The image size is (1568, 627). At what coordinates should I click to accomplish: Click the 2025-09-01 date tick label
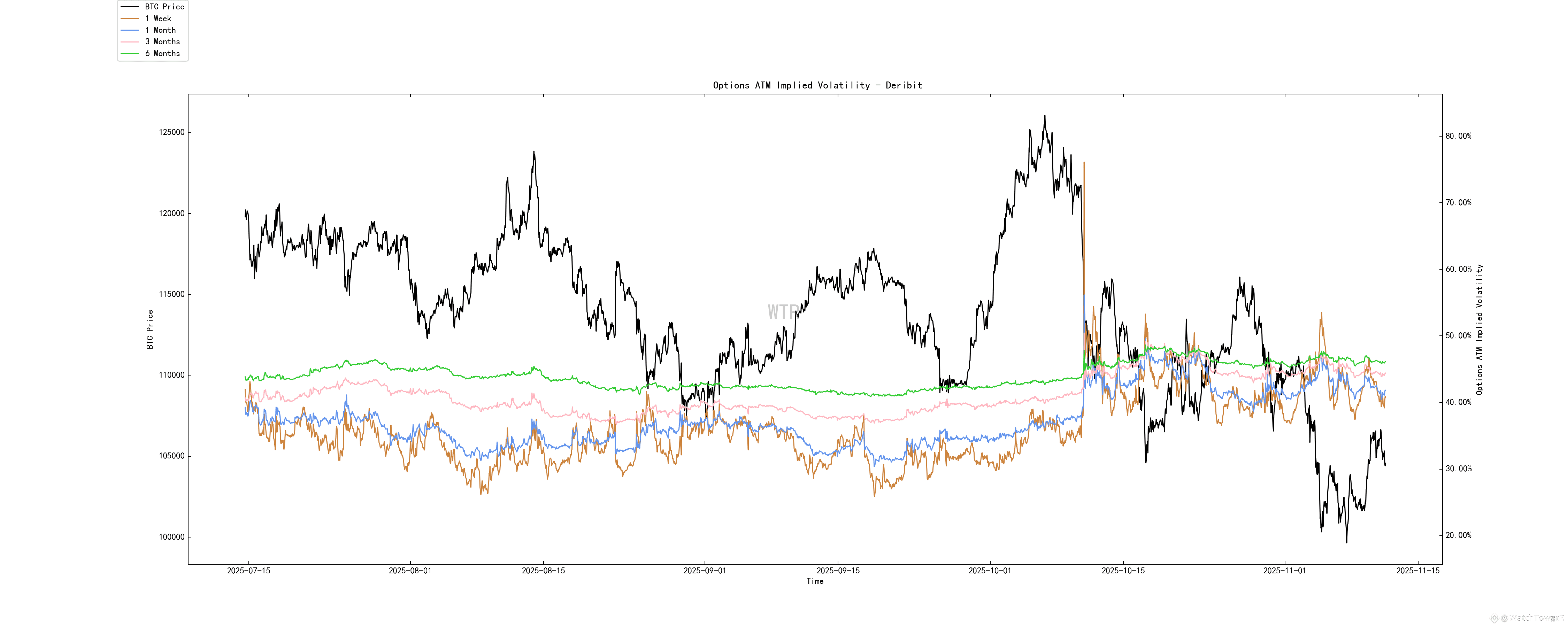click(x=704, y=571)
